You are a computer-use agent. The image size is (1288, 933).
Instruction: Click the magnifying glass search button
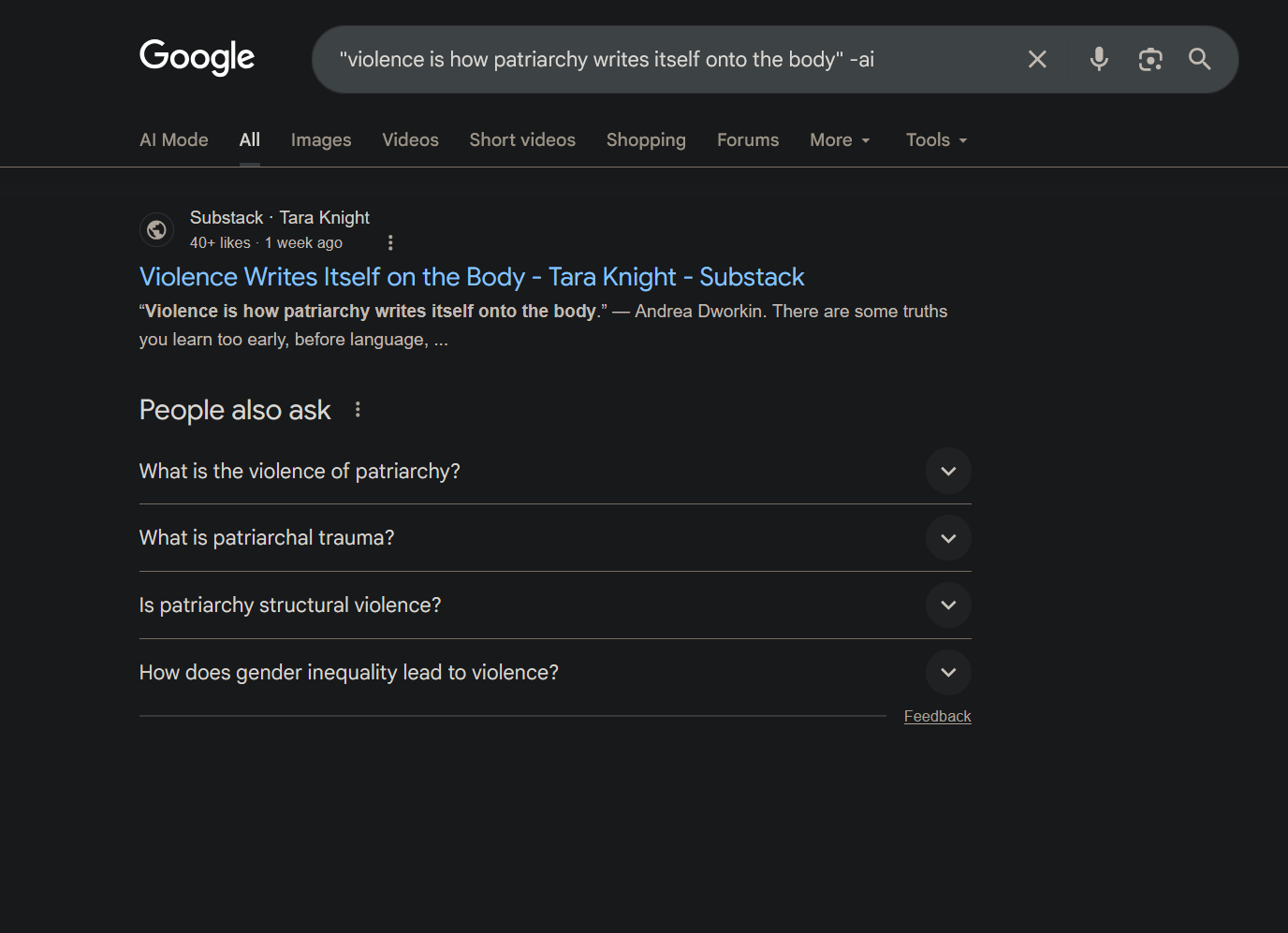pyautogui.click(x=1199, y=60)
